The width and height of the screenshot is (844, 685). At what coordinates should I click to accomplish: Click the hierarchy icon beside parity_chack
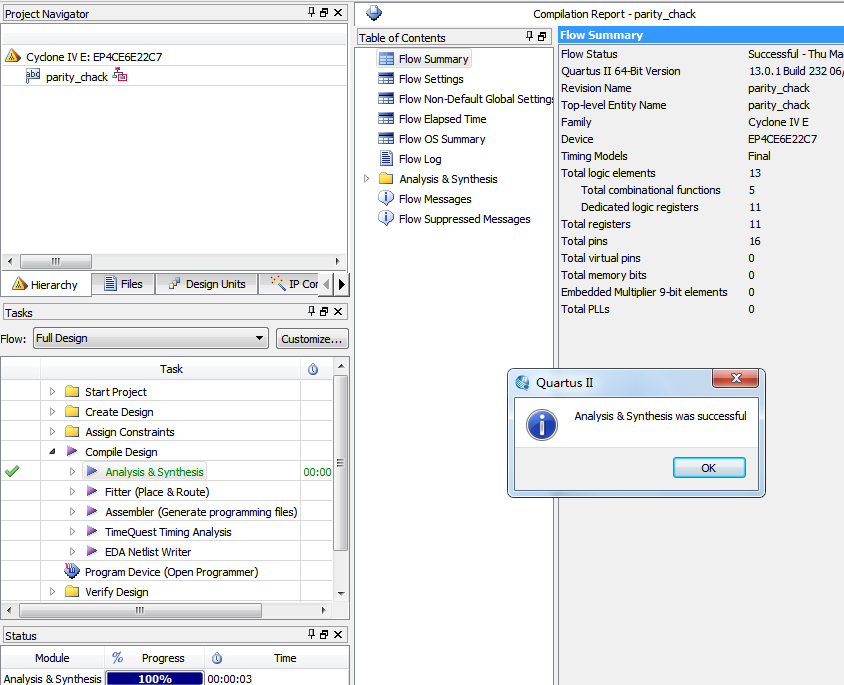point(119,76)
